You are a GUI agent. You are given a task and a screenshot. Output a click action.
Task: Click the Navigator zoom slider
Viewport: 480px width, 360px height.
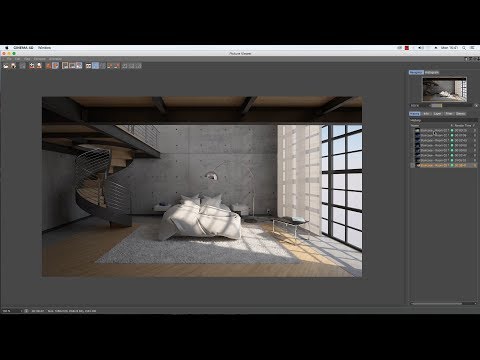(450, 105)
